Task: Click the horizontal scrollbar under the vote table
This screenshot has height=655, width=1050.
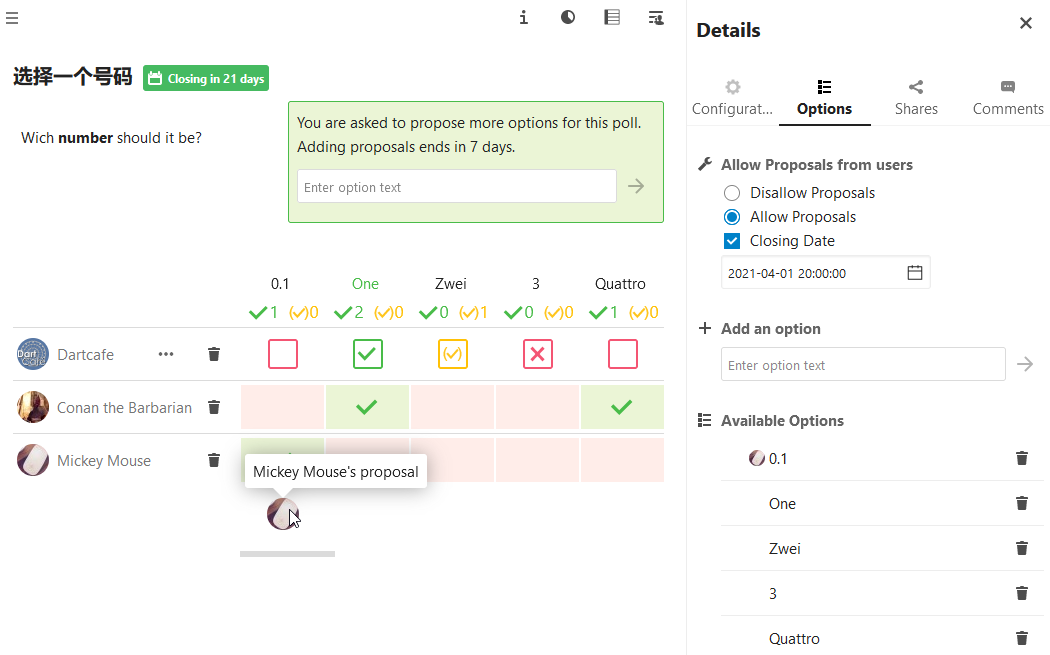Action: tap(287, 554)
